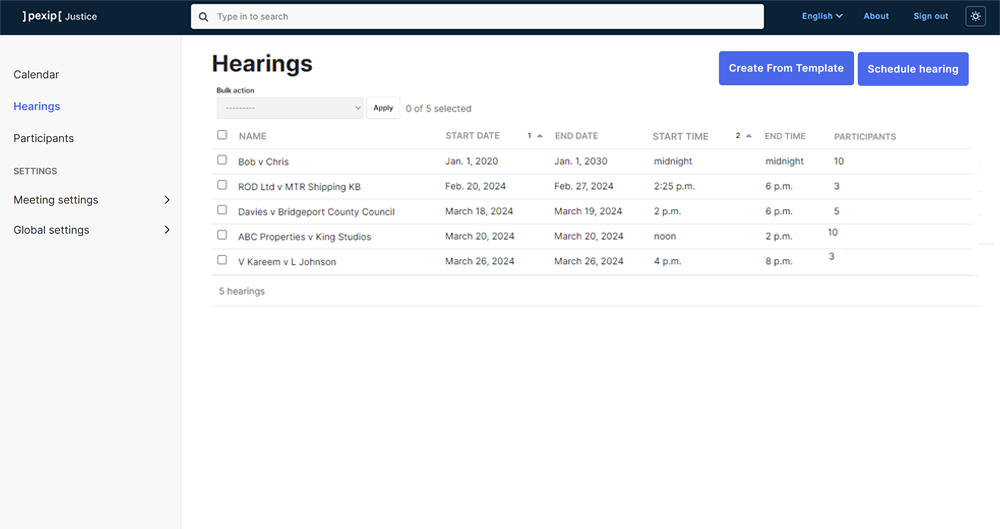Click Sign out in header
The height and width of the screenshot is (529, 1000).
tap(930, 16)
